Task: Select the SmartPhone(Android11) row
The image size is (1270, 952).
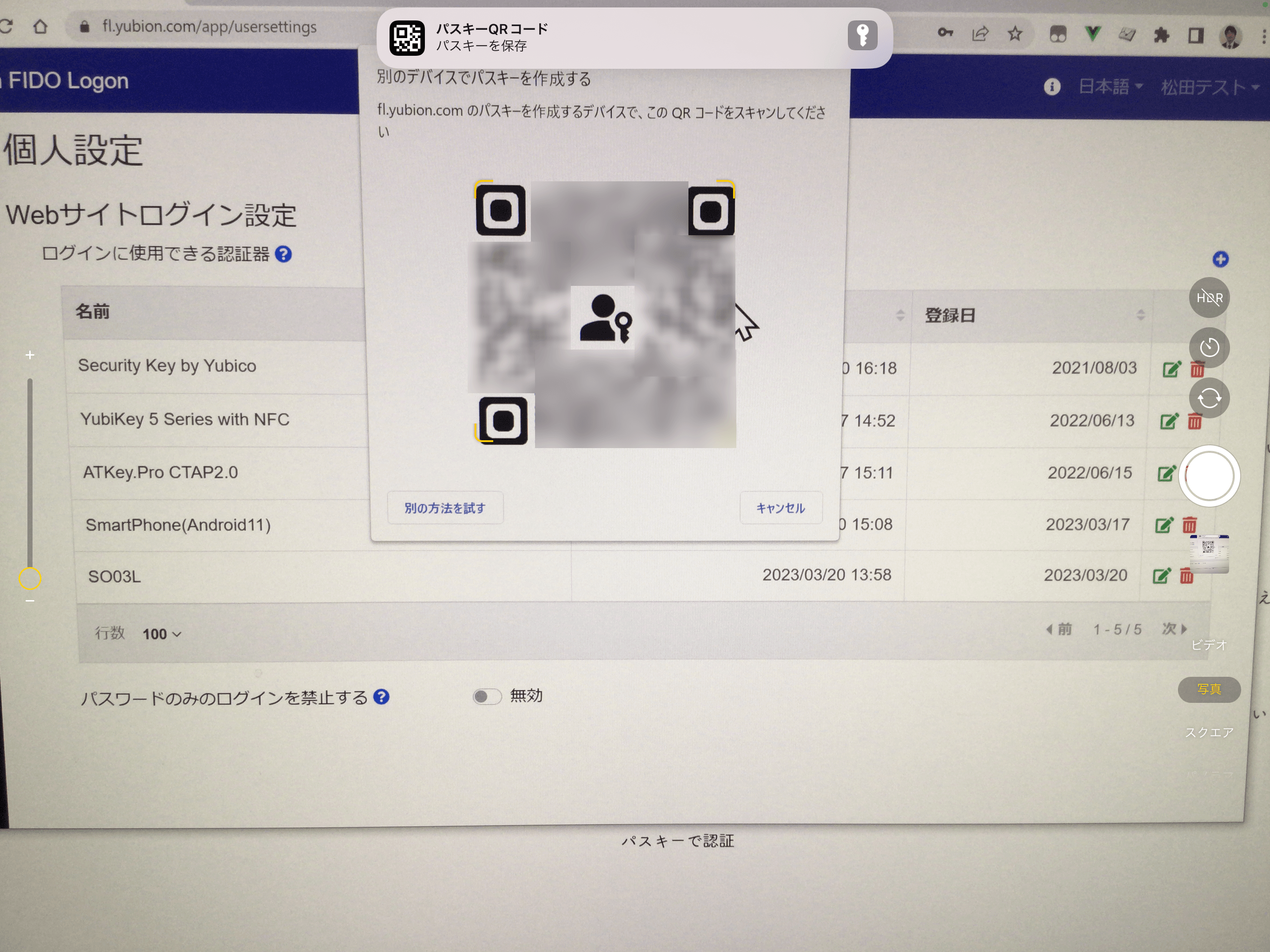Action: point(178,524)
